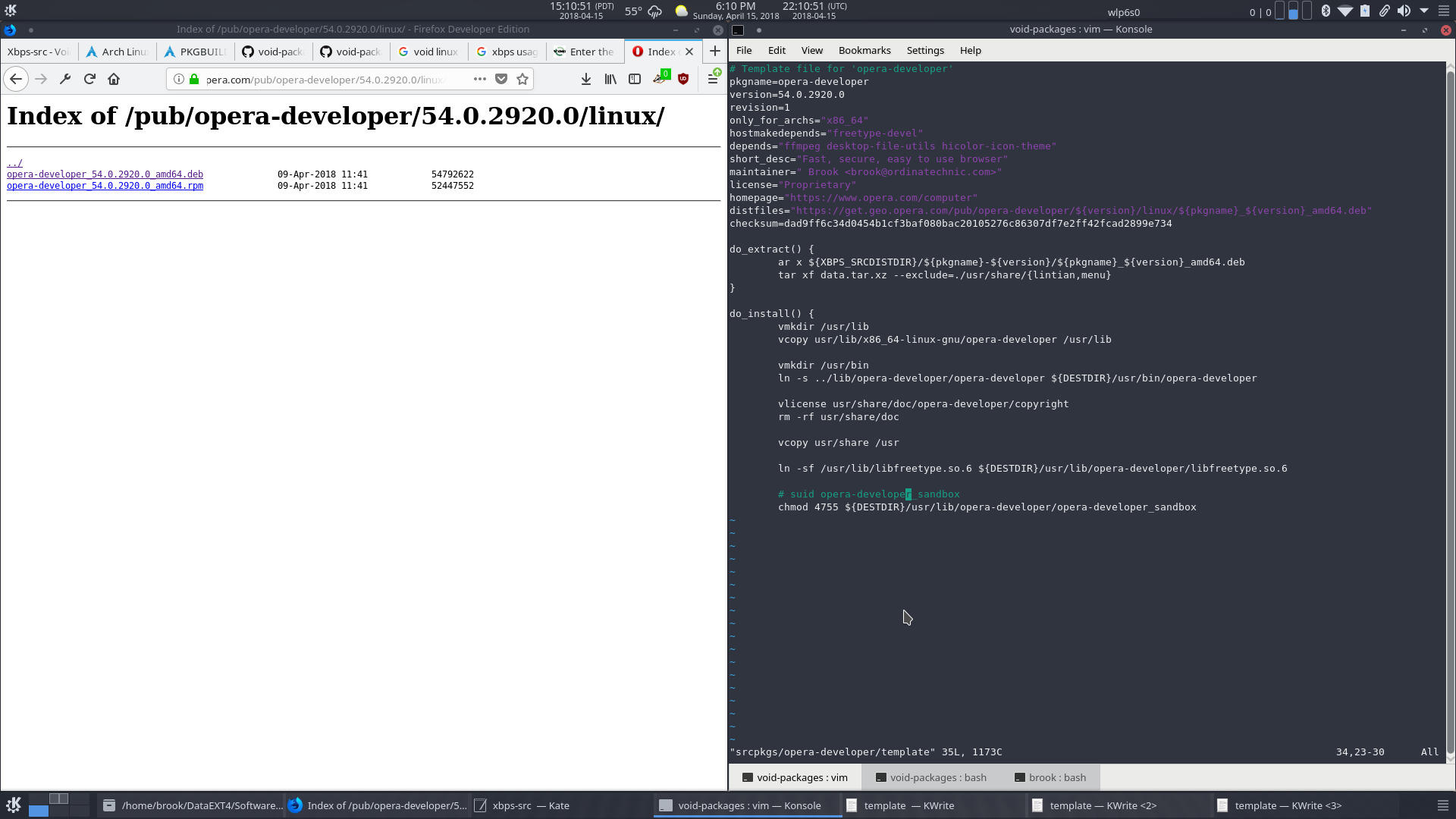This screenshot has height=819, width=1456.
Task: Switch to the void linux Google tab
Action: 429,52
